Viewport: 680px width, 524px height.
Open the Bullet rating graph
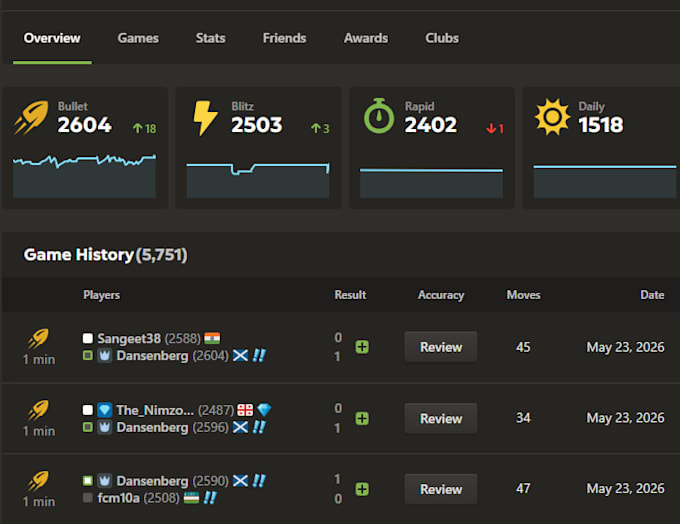(x=85, y=176)
